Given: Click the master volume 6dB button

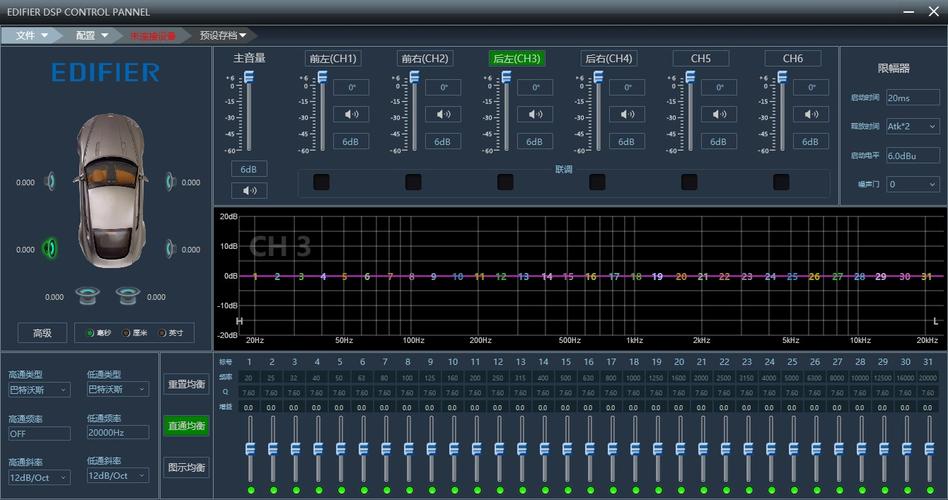Looking at the screenshot, I should pyautogui.click(x=249, y=169).
